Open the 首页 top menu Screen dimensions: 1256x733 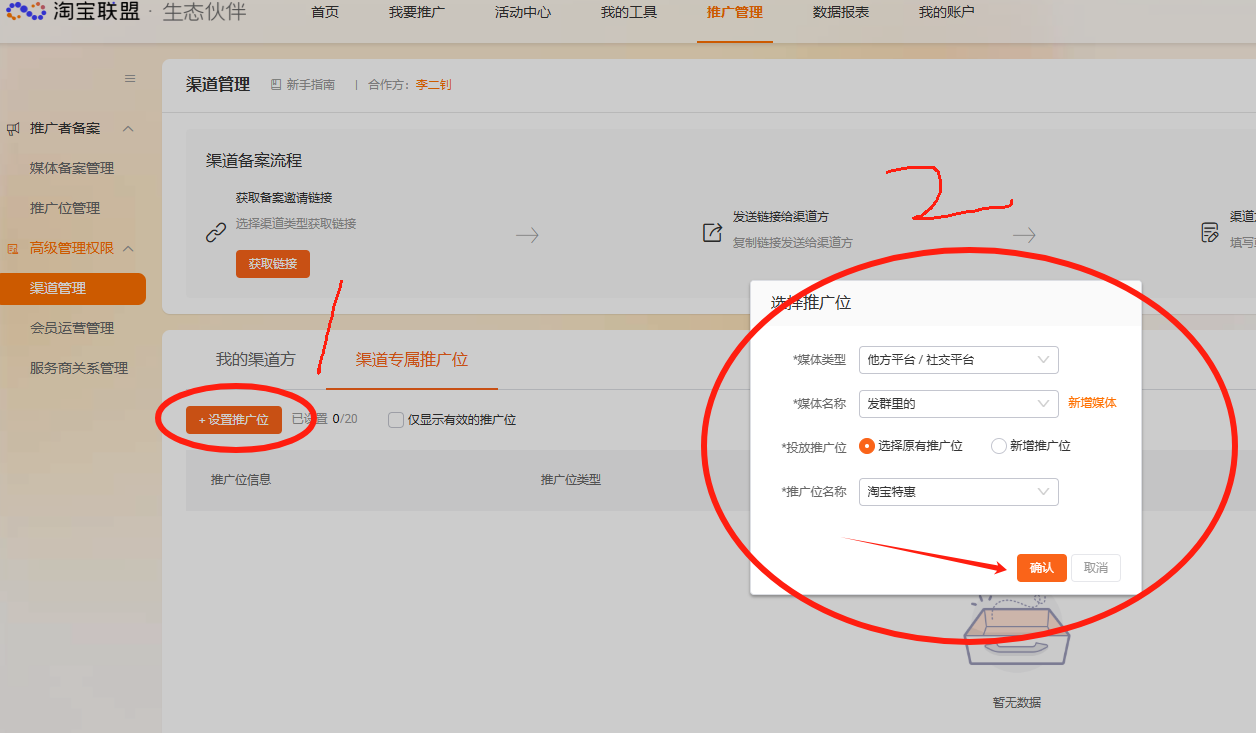325,13
